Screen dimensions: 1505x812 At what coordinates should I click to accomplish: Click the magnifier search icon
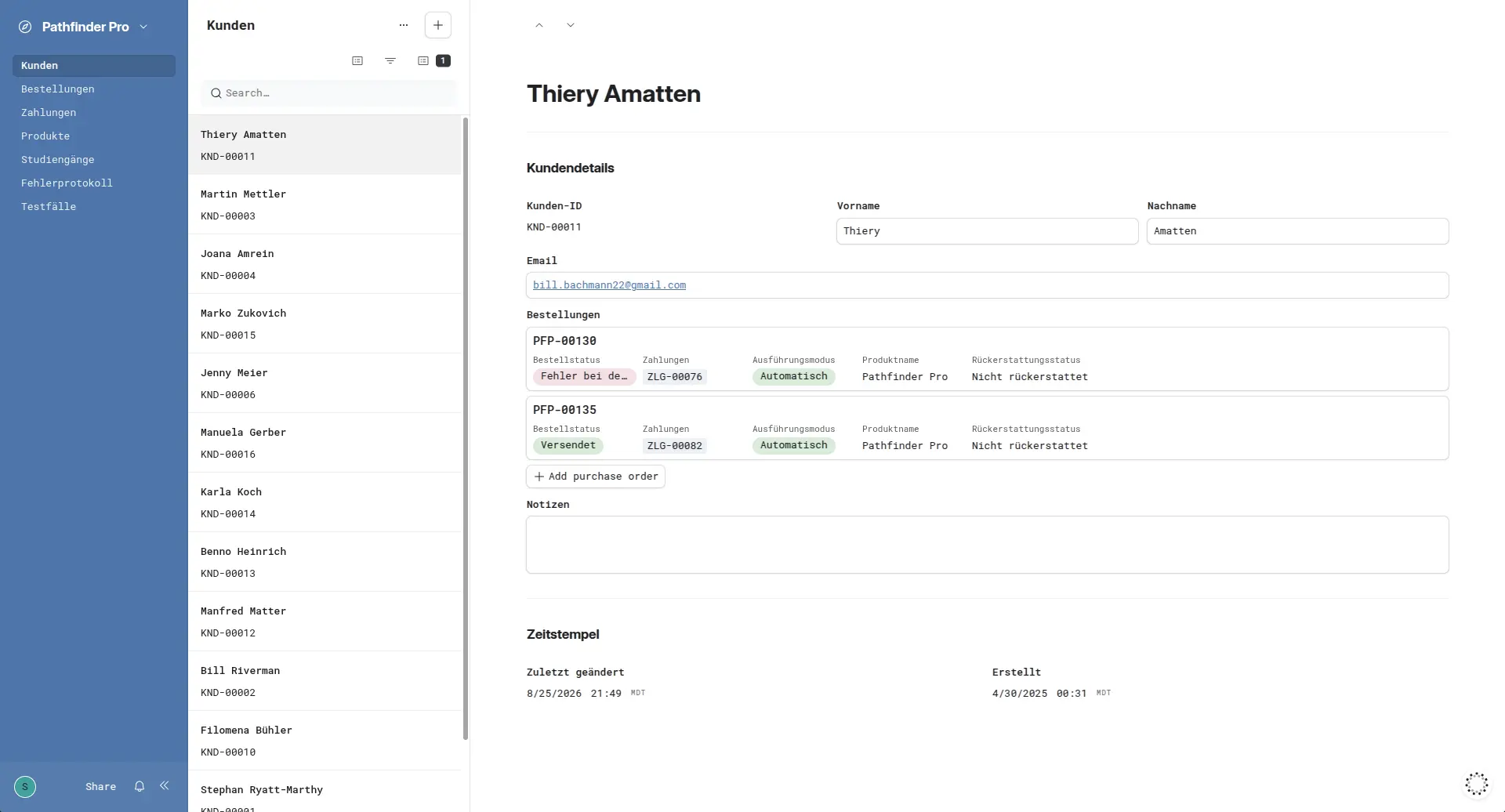tap(216, 93)
